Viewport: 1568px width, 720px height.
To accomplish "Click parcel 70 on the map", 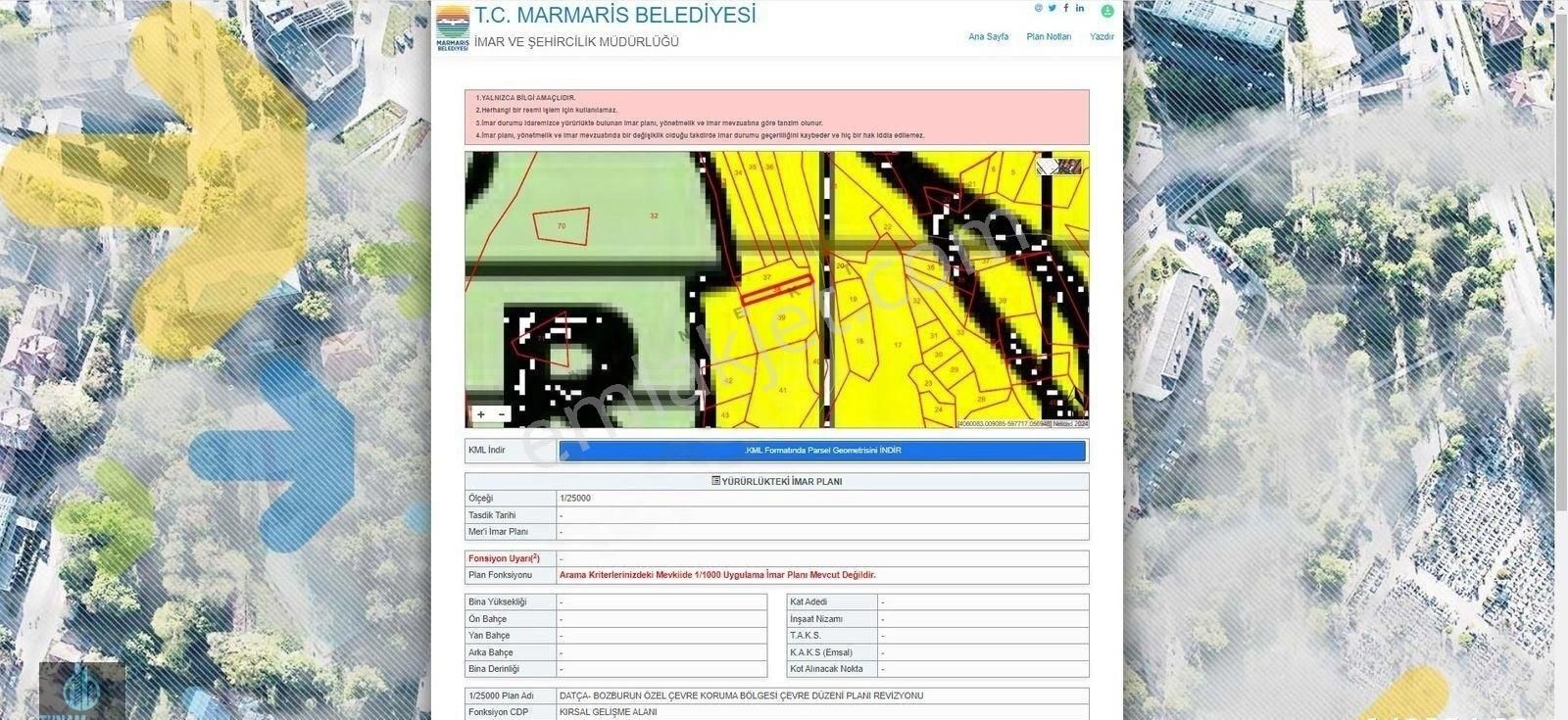I will (x=561, y=226).
